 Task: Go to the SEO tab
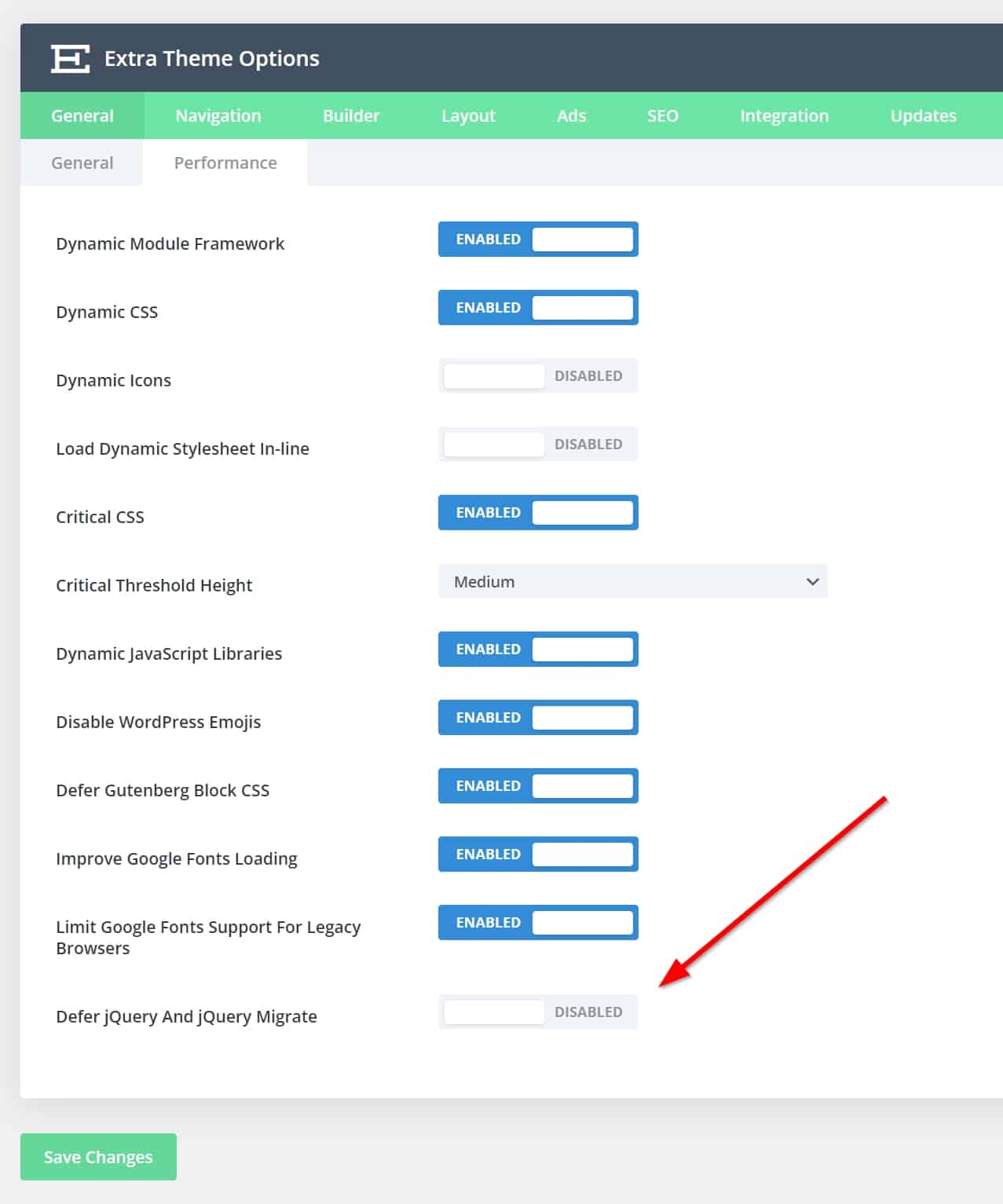pyautogui.click(x=662, y=116)
